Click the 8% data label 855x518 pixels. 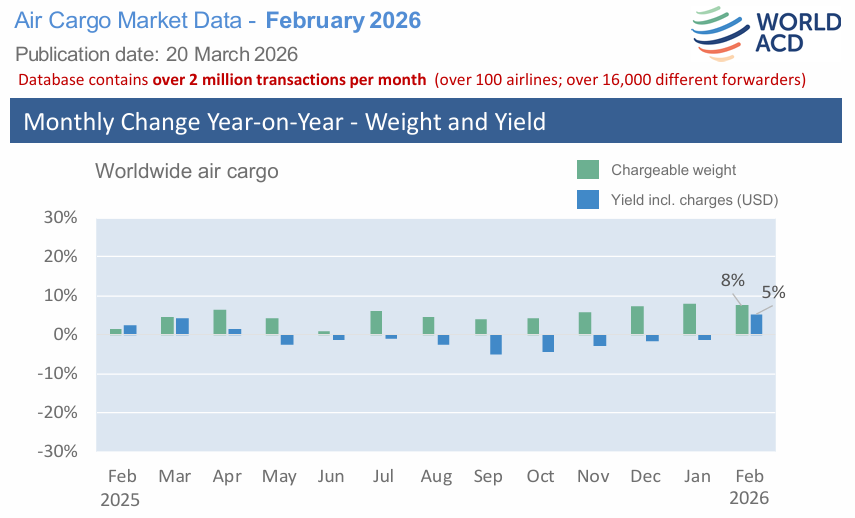(x=732, y=281)
